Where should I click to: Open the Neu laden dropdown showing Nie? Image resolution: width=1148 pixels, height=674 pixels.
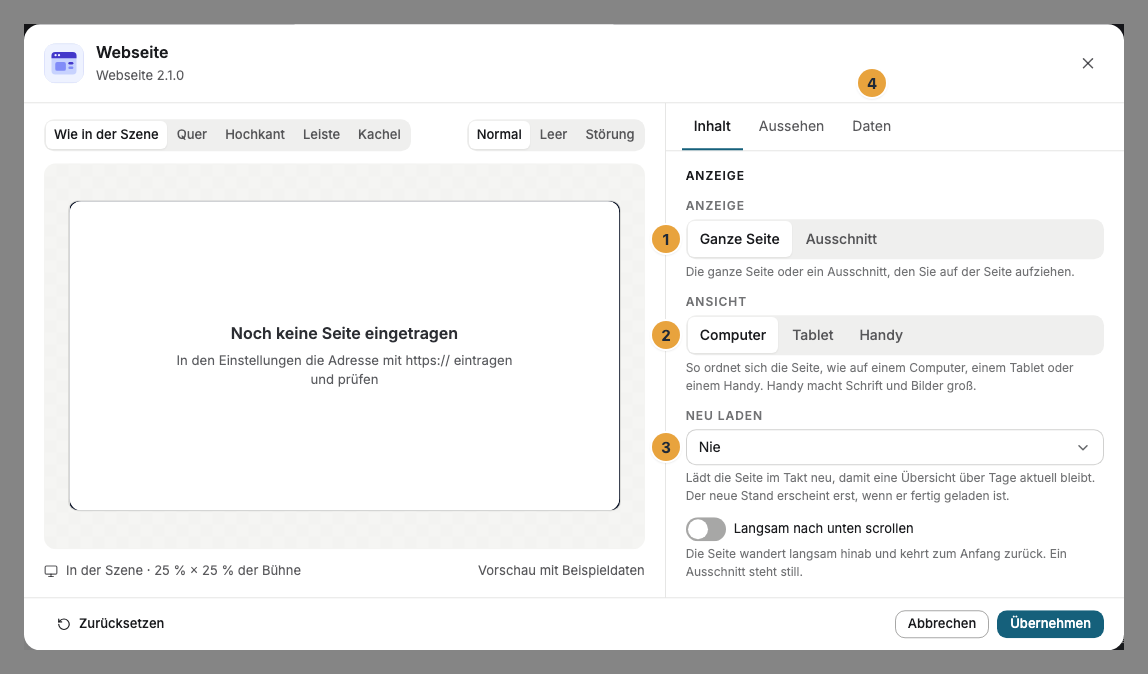coord(894,447)
